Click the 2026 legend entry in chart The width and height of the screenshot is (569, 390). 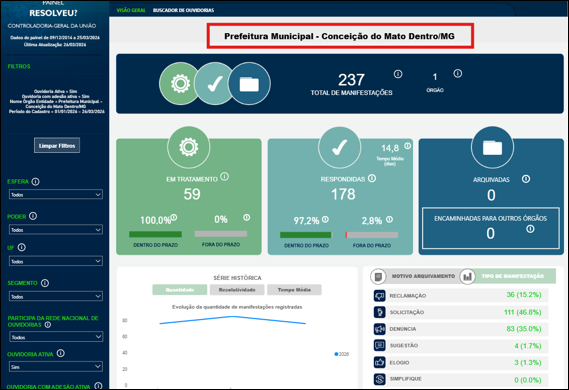[341, 354]
